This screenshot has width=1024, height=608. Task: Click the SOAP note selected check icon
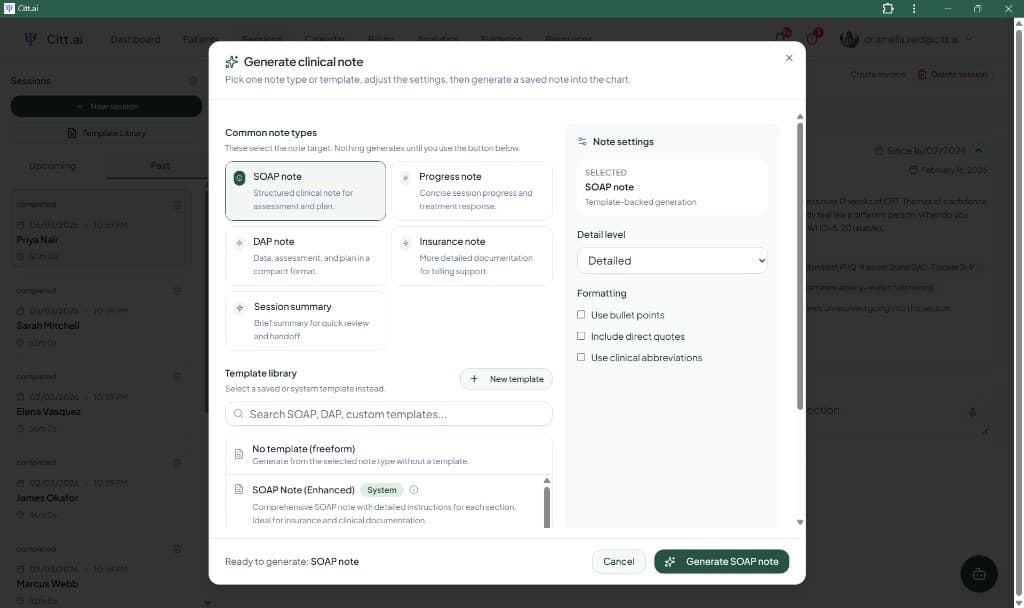[240, 178]
